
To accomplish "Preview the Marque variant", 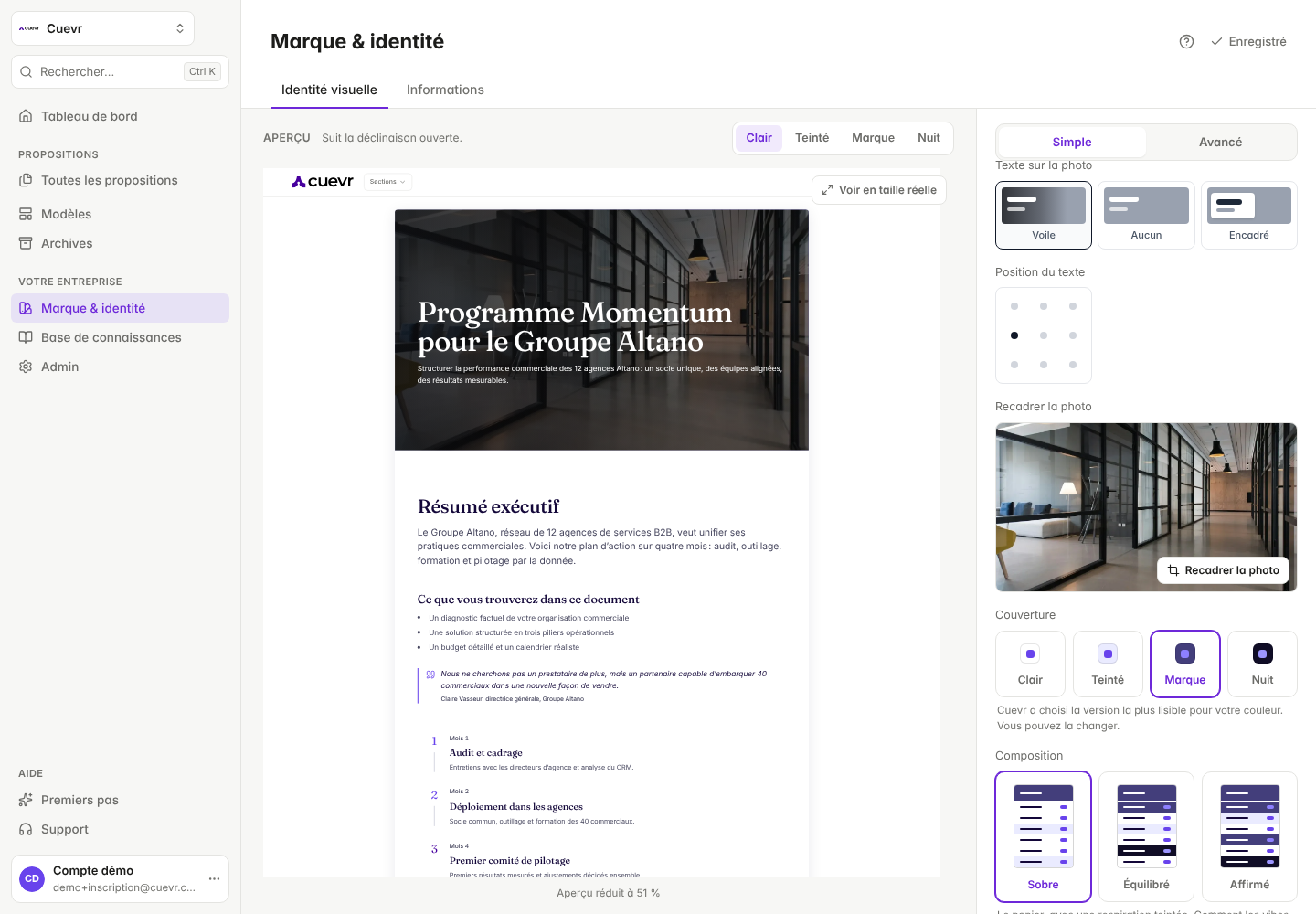I will tap(873, 138).
